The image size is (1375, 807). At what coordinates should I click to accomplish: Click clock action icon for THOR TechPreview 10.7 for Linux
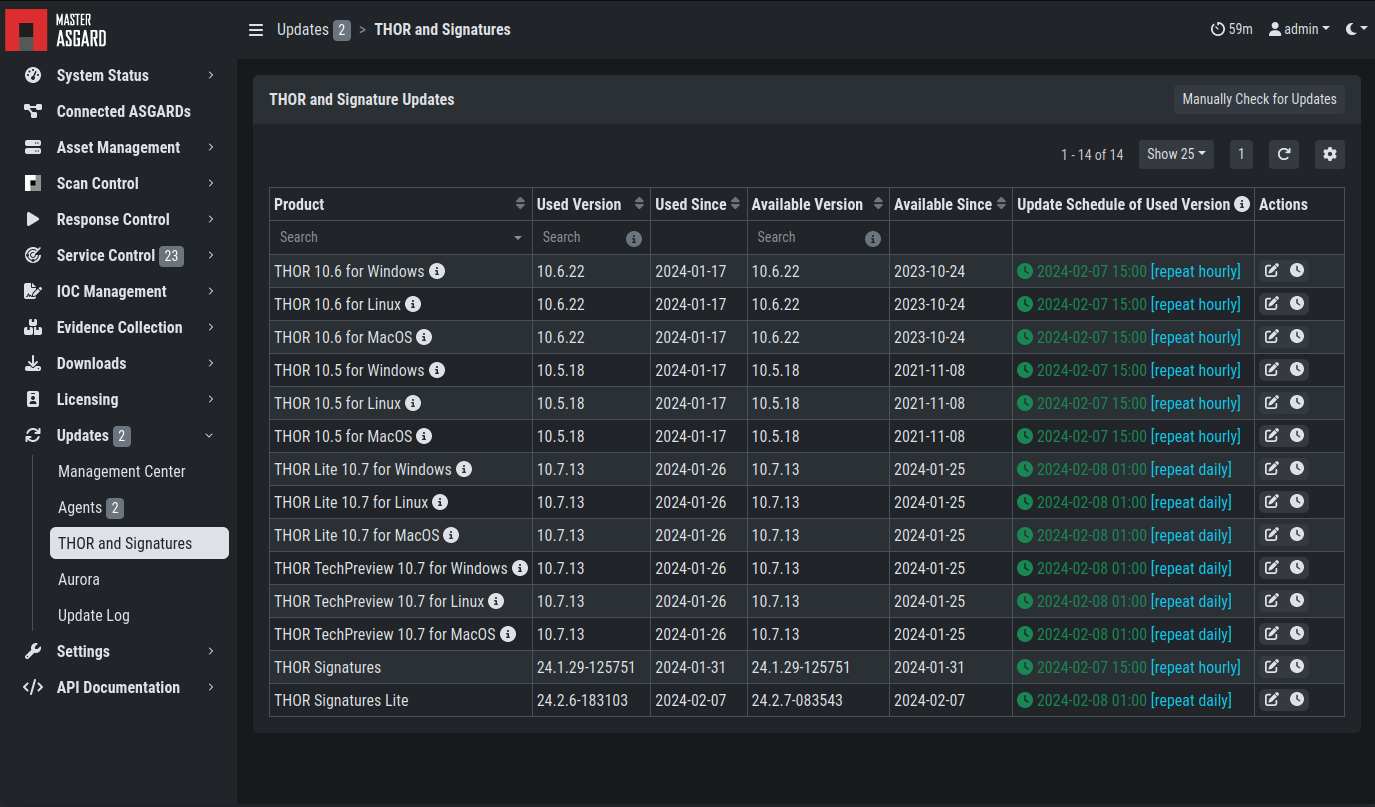point(1297,600)
